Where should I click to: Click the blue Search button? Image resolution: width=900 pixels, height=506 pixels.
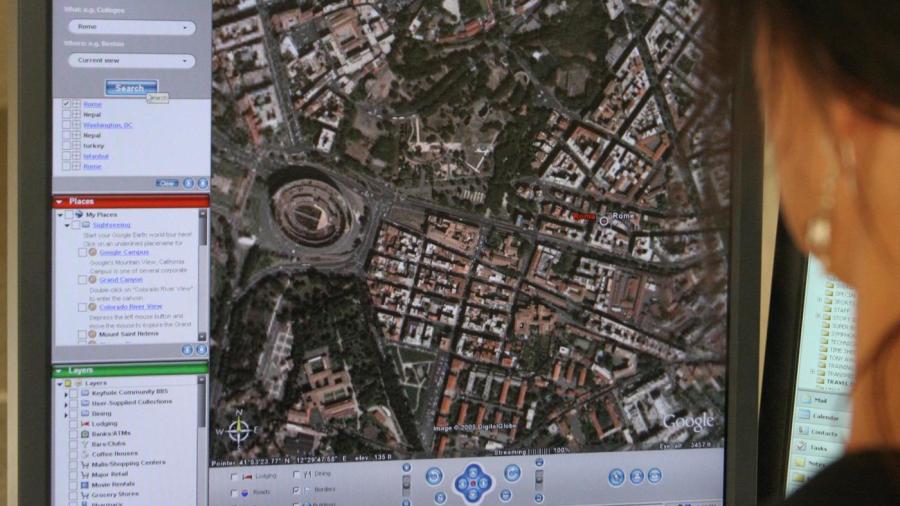(x=131, y=88)
